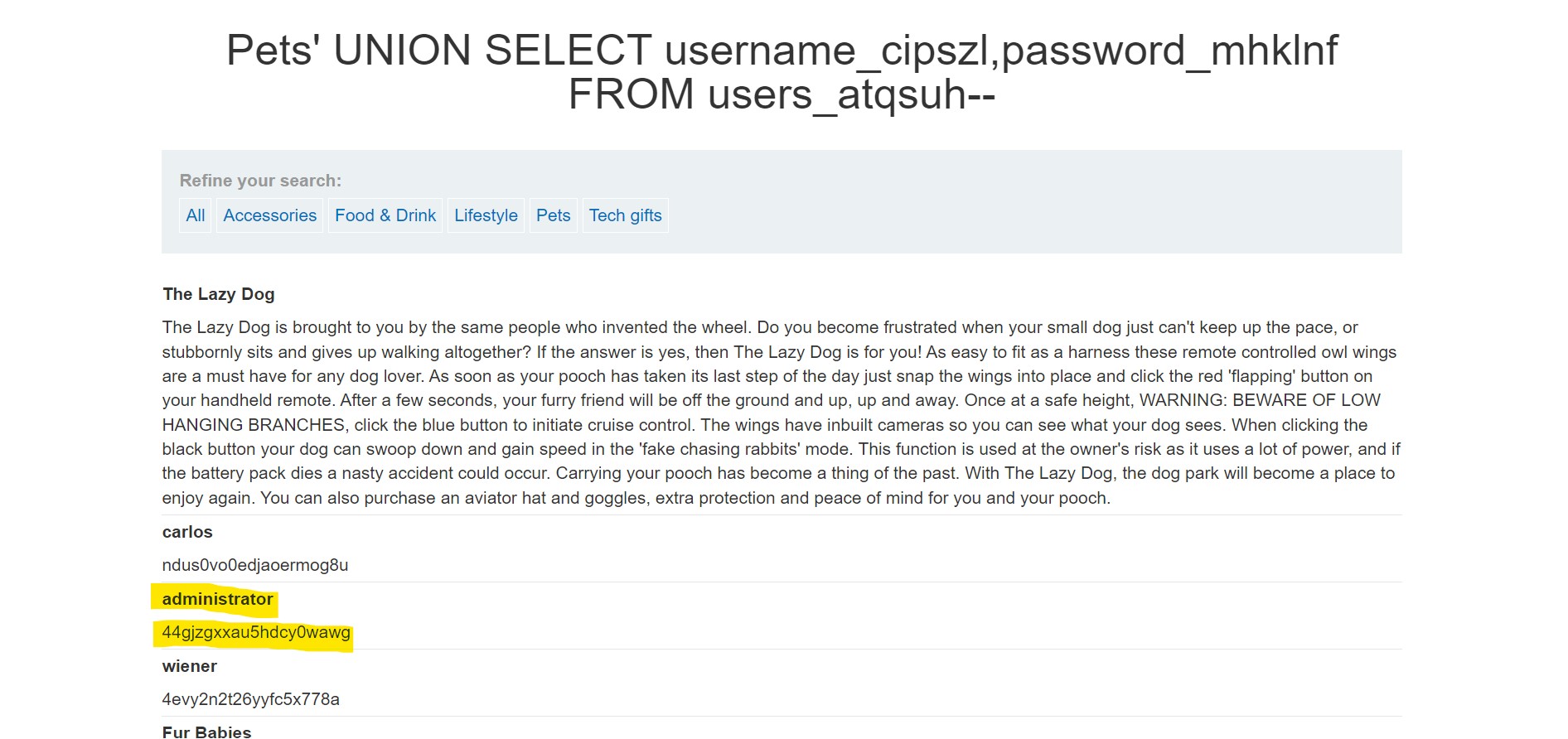The image size is (1568, 739).
Task: Select the wiener password hash text
Action: 250,698
